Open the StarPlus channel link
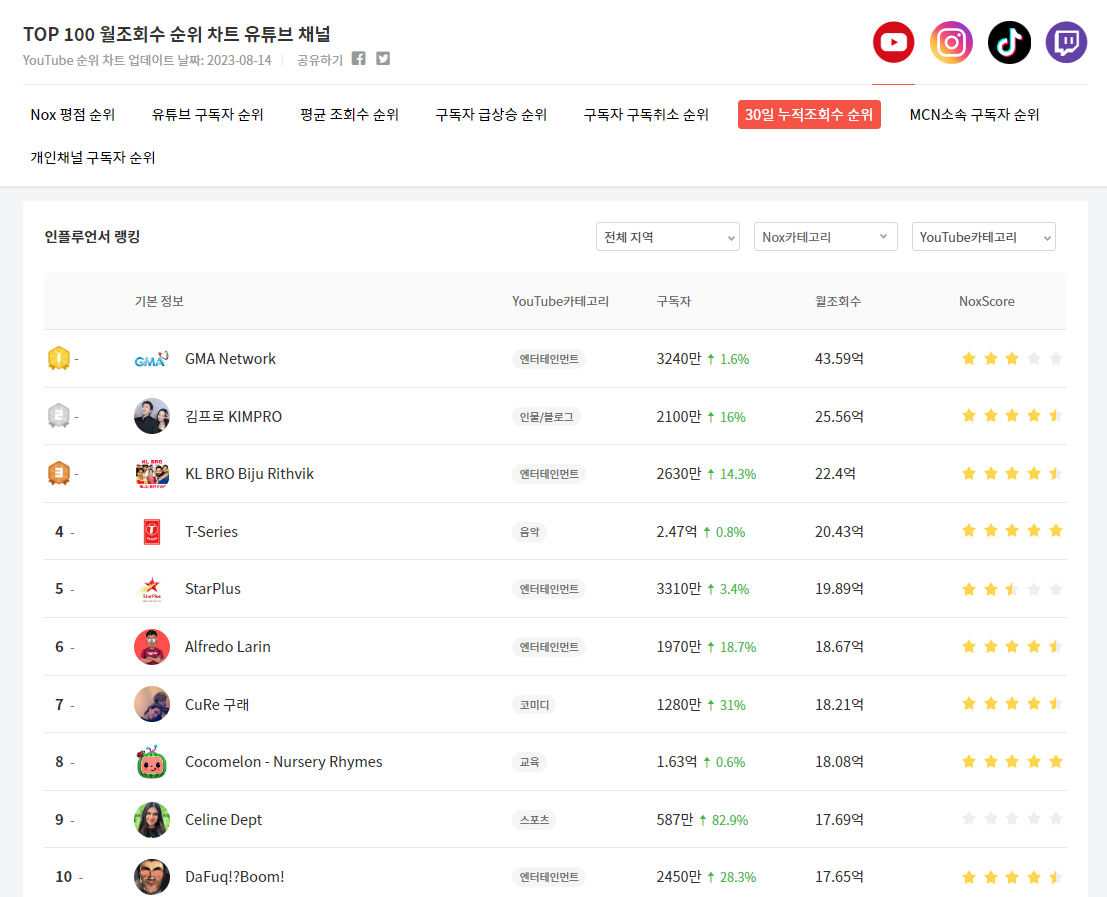 [x=213, y=589]
